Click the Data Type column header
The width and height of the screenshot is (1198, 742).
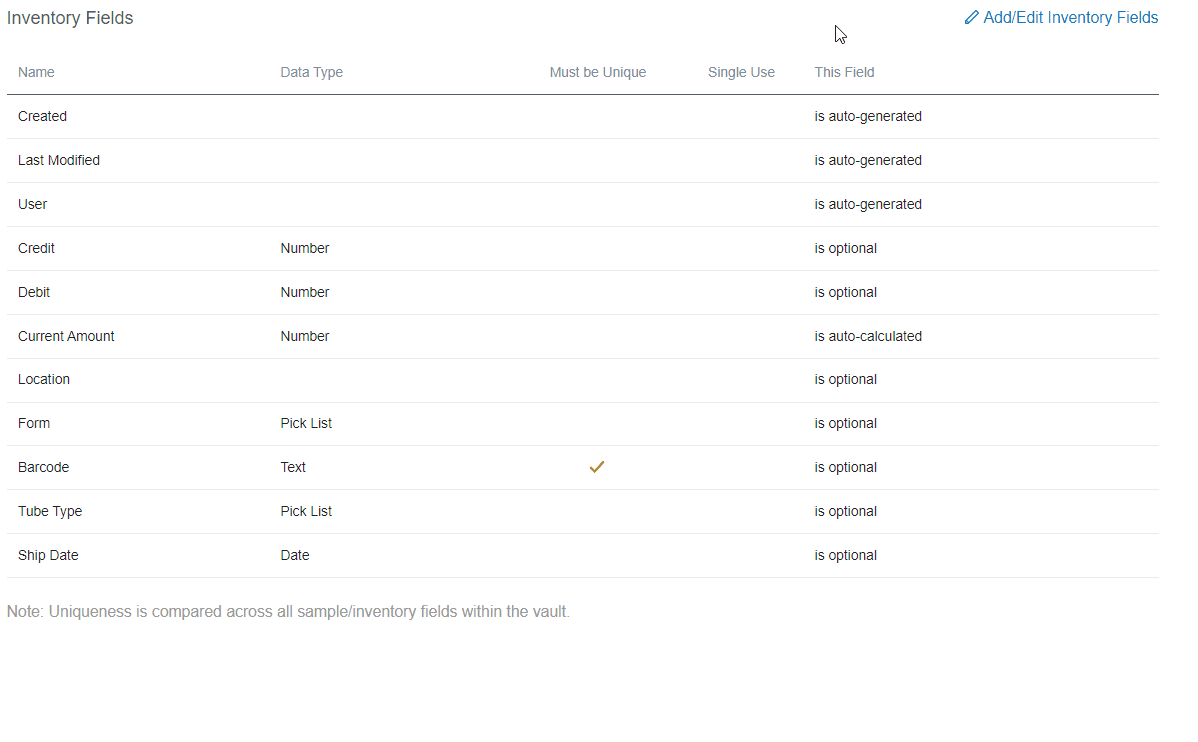coord(312,73)
